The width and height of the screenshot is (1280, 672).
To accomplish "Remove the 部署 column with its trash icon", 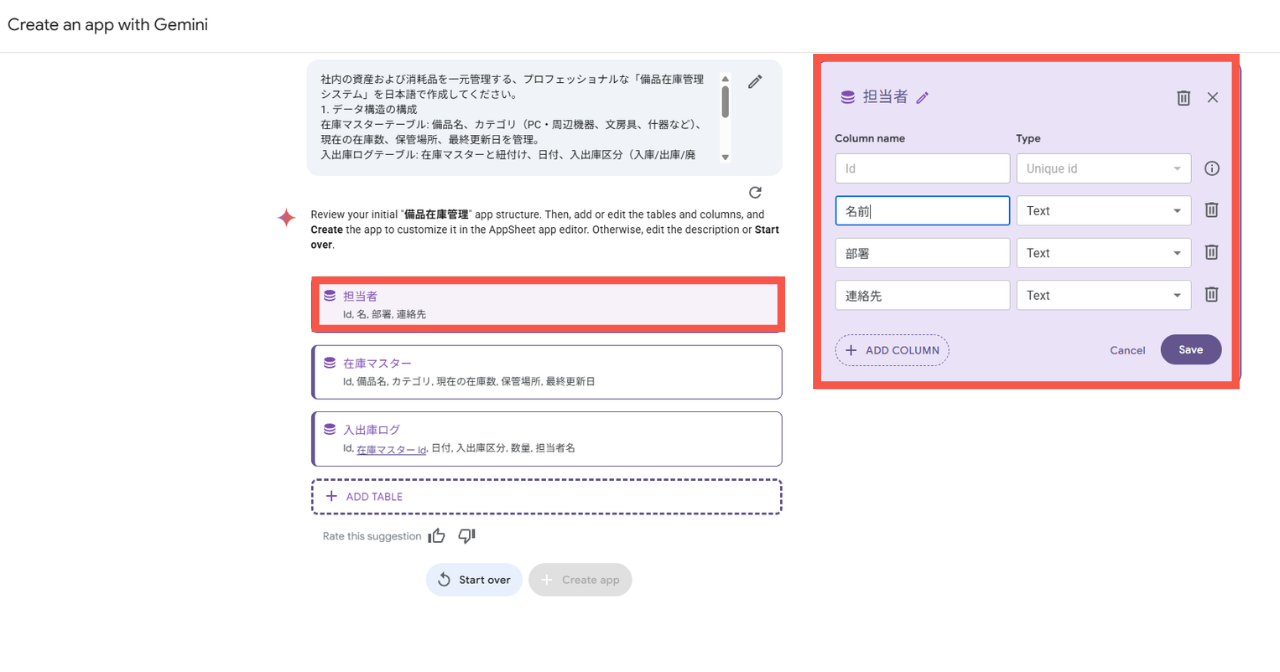I will [x=1211, y=253].
